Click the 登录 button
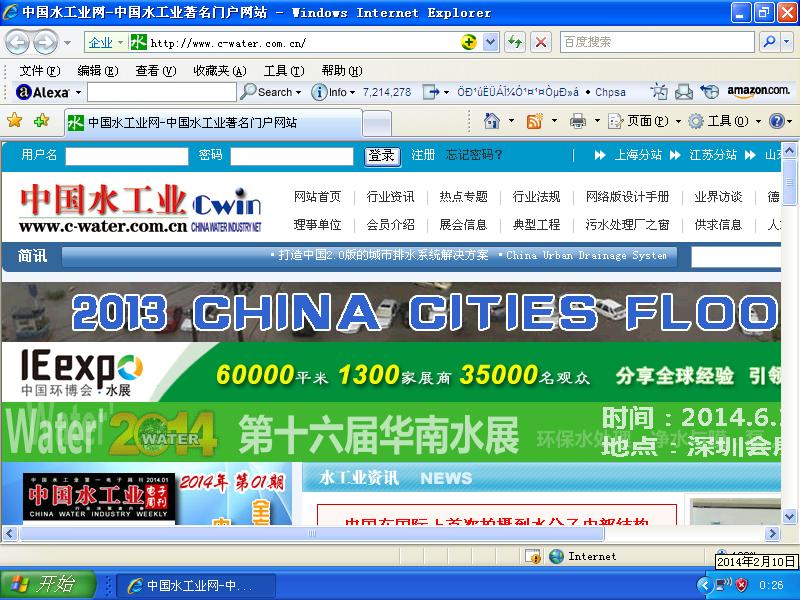Screen dimensions: 800x600 (x=382, y=156)
